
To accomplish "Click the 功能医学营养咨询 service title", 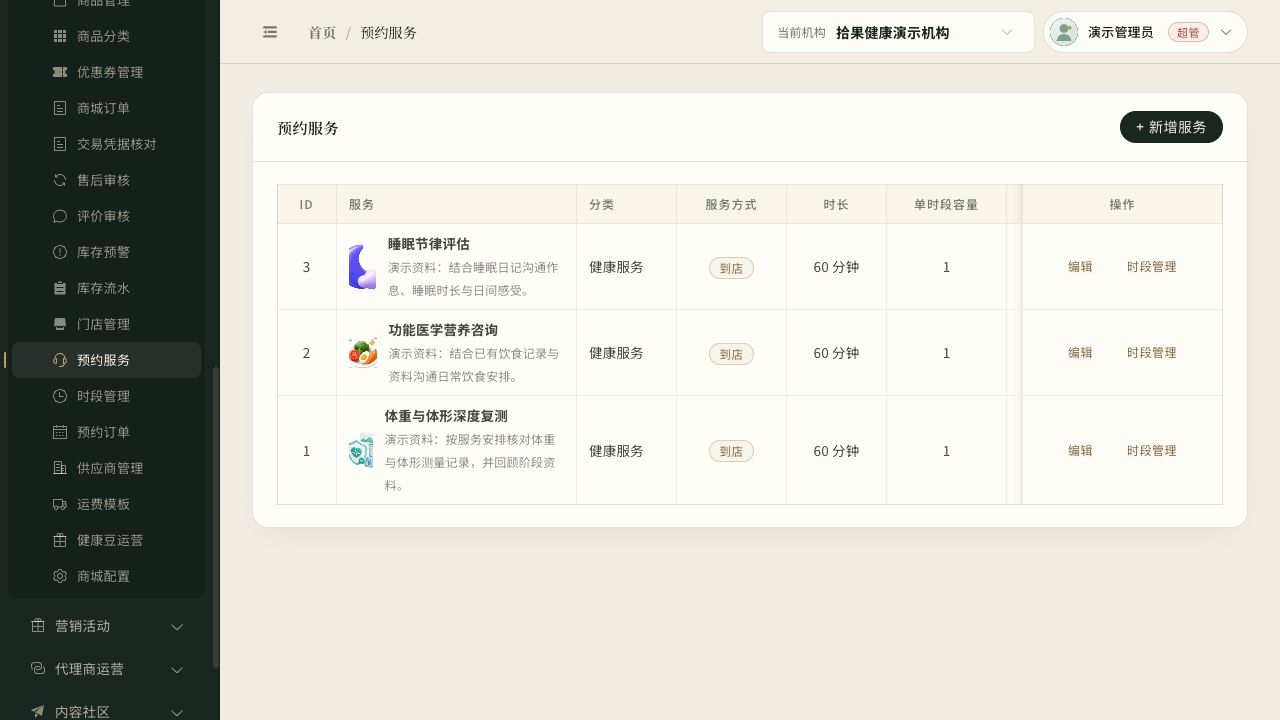I will tap(443, 330).
